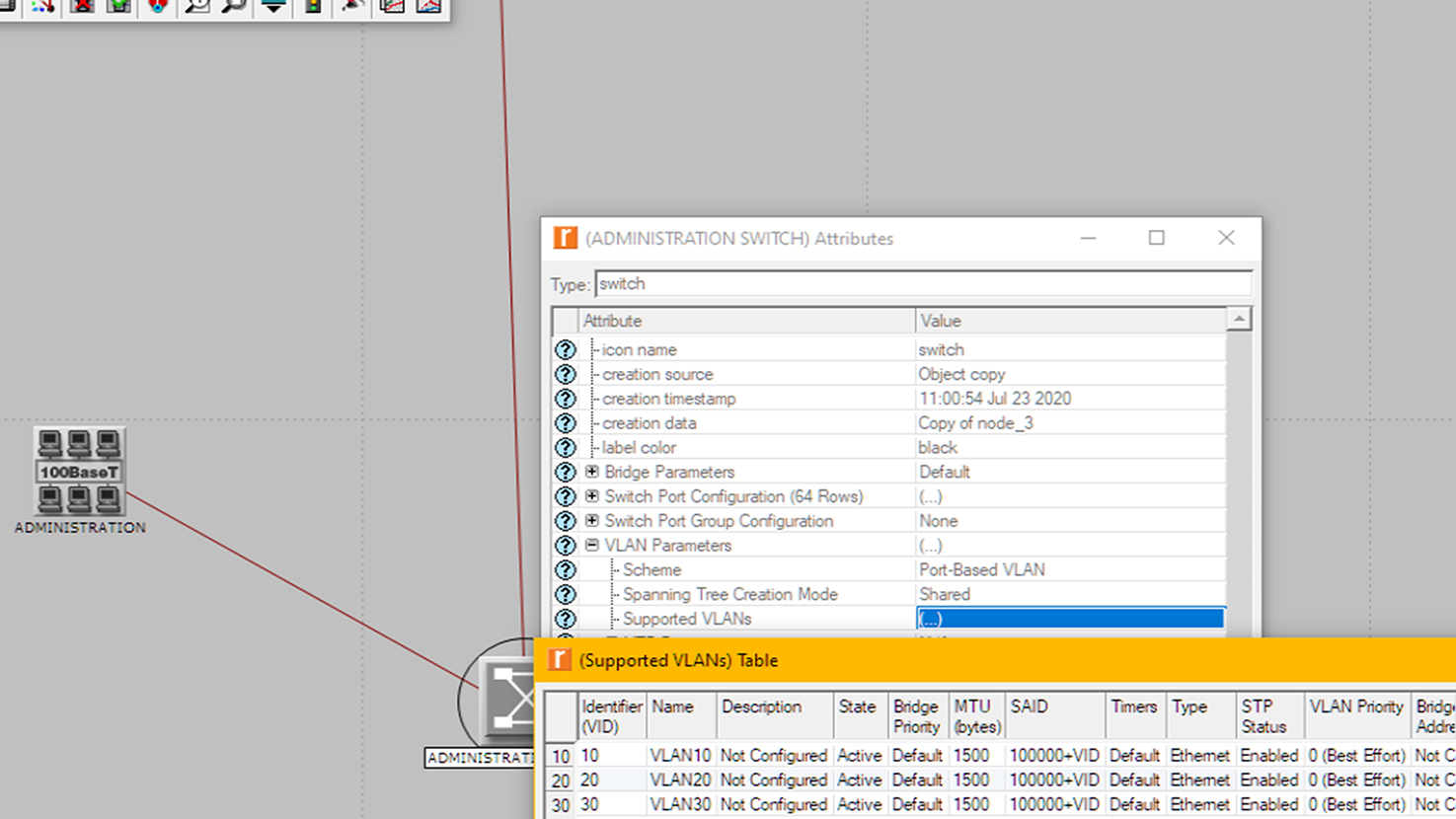Show help for the Supported VLANs row
The height and width of the screenshot is (819, 1456).
pos(565,619)
